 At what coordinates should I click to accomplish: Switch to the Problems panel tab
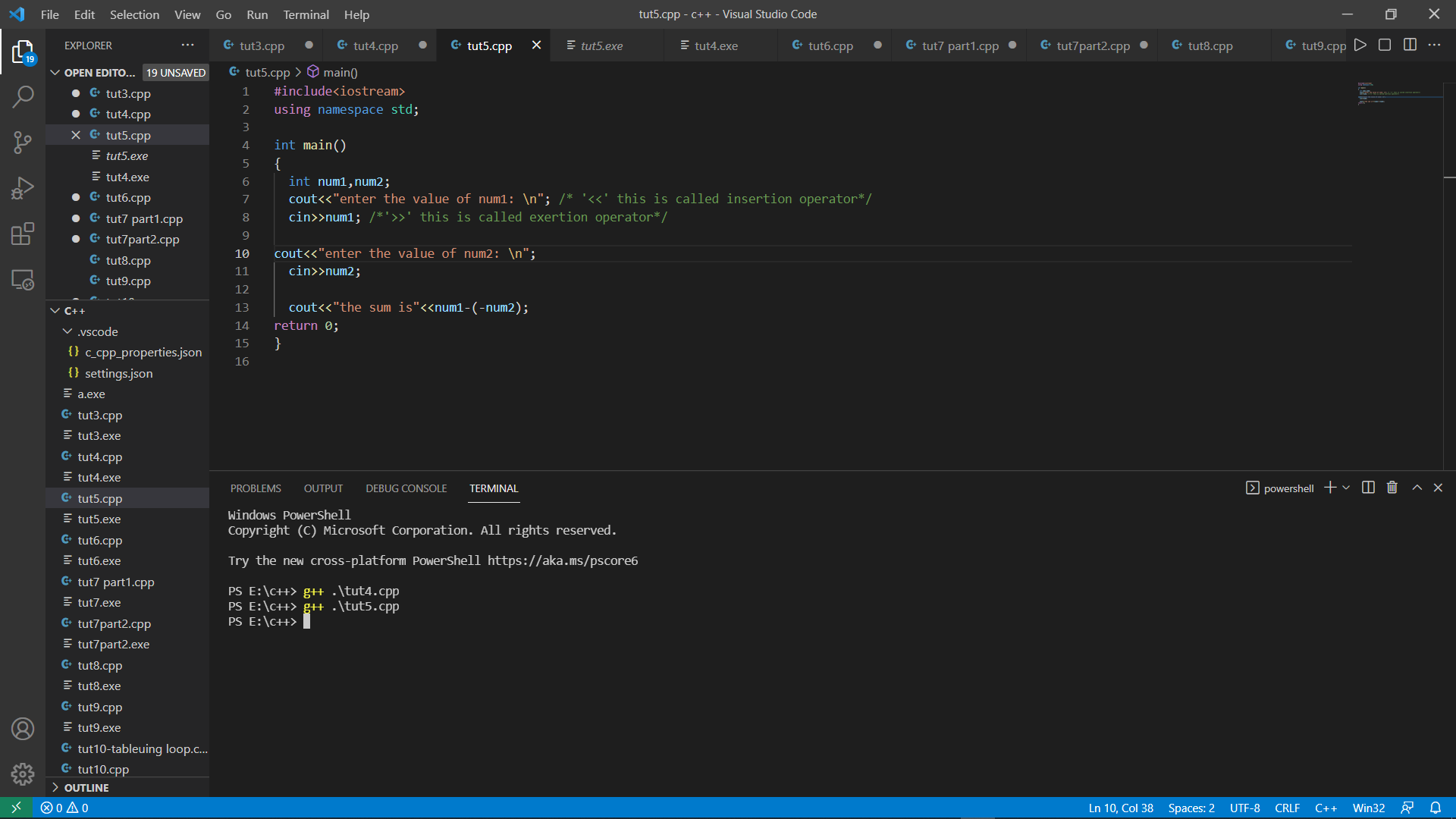[x=256, y=488]
